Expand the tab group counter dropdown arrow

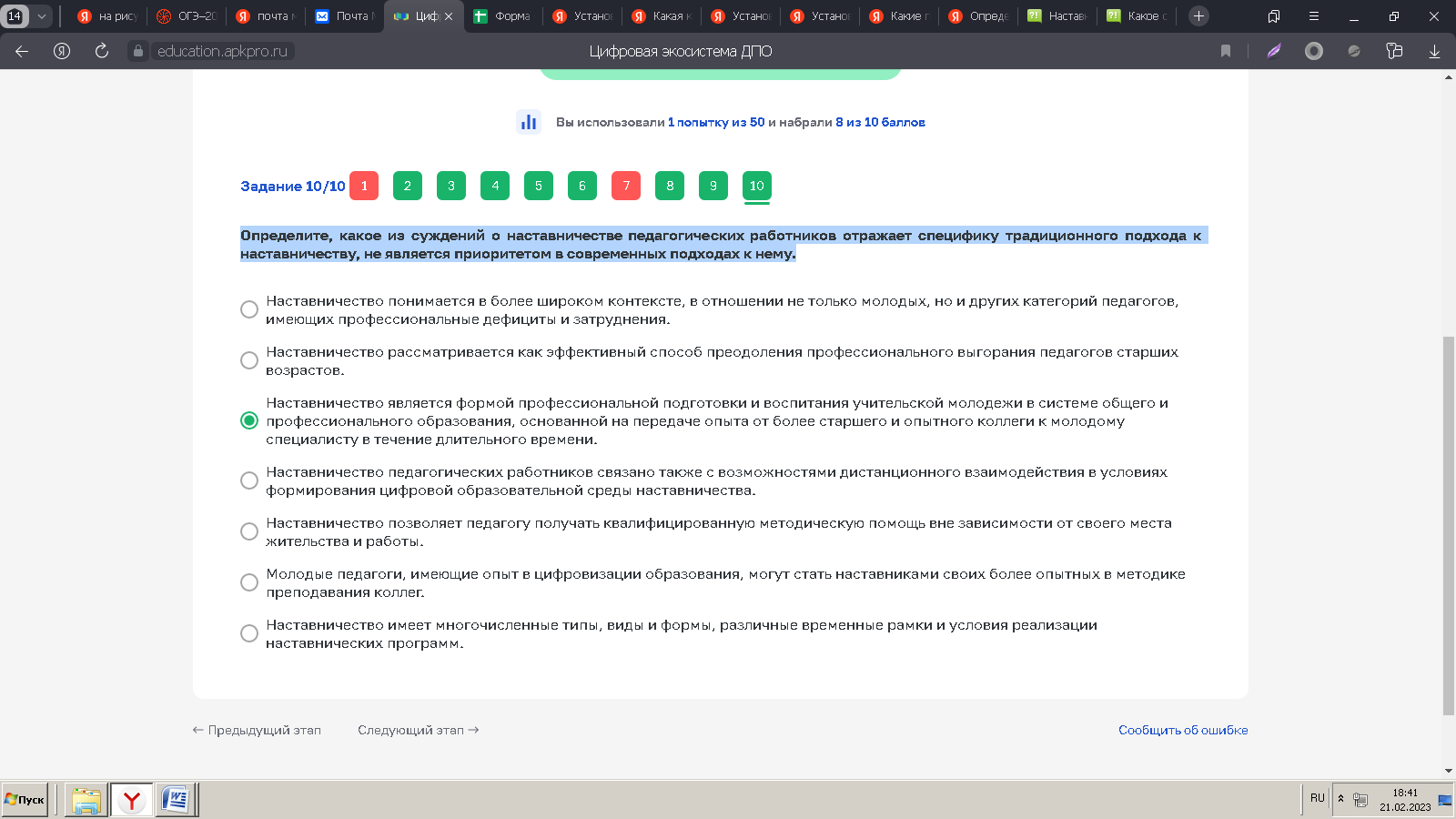coord(41,15)
